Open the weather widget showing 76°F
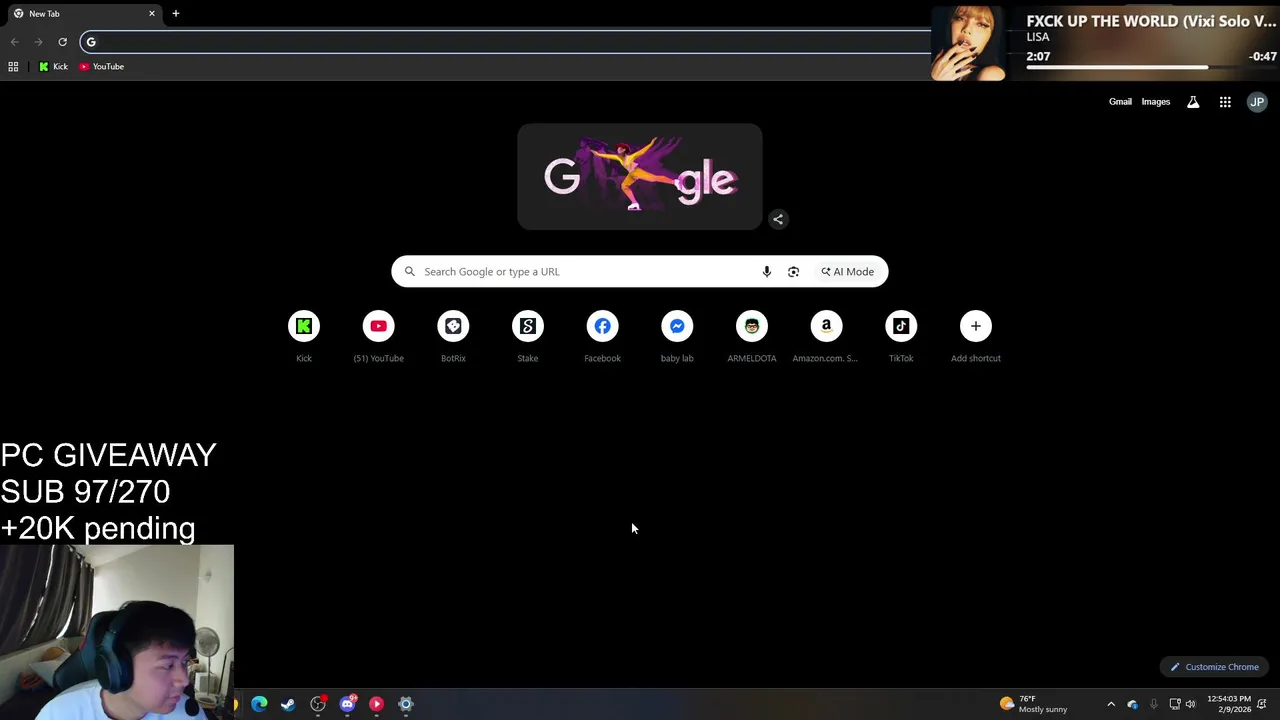The width and height of the screenshot is (1280, 720). tap(1034, 704)
